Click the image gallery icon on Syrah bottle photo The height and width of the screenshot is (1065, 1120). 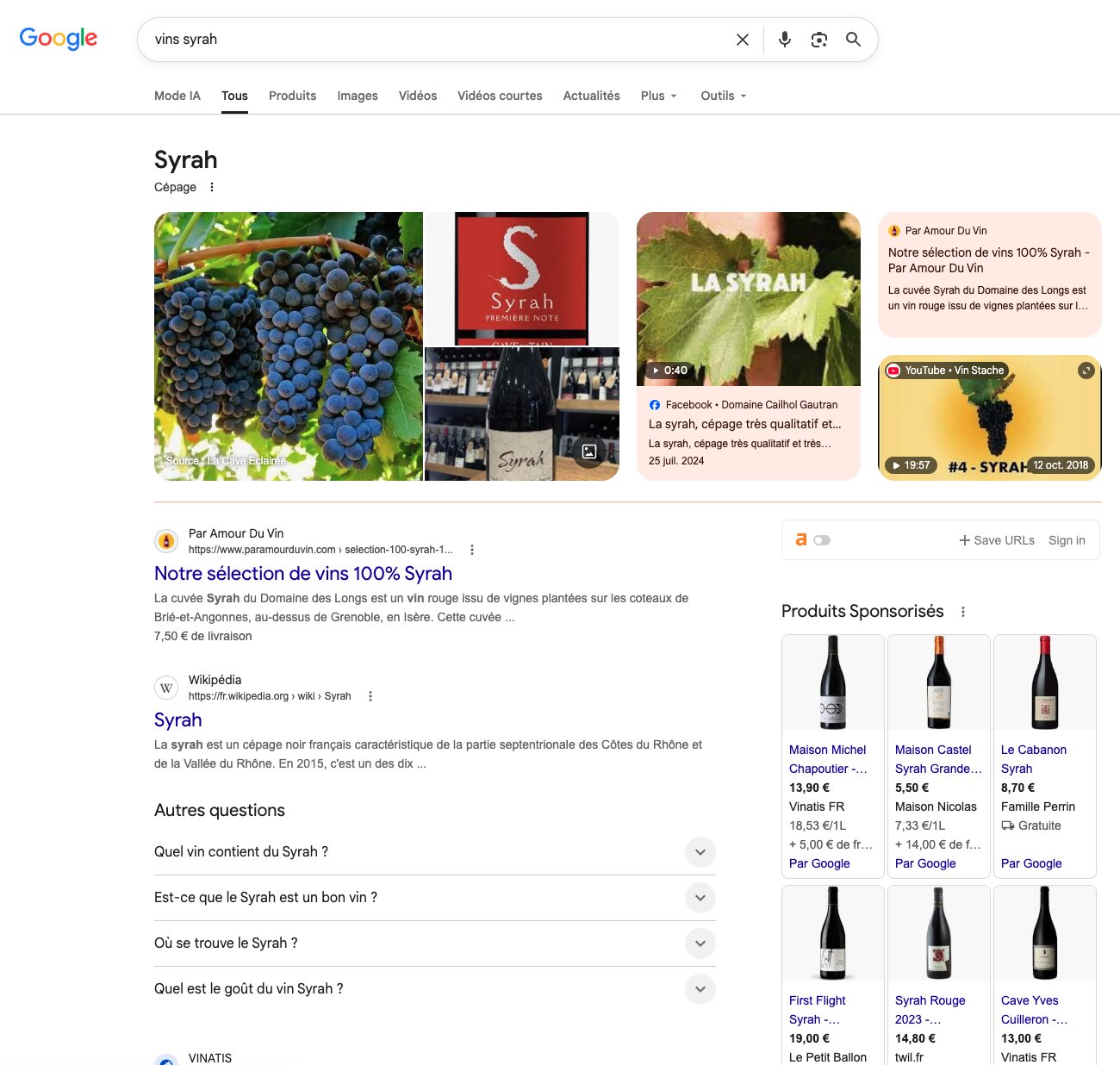[589, 452]
